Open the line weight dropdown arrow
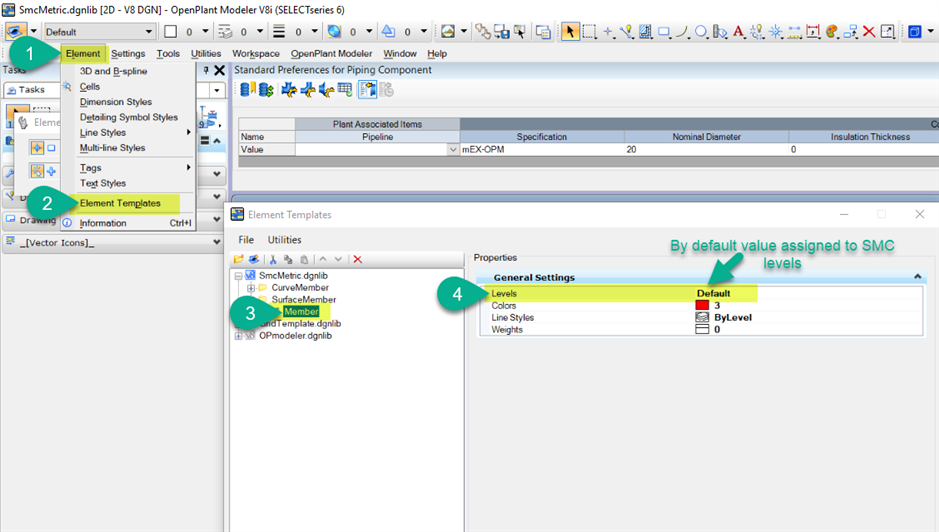 pyautogui.click(x=315, y=32)
